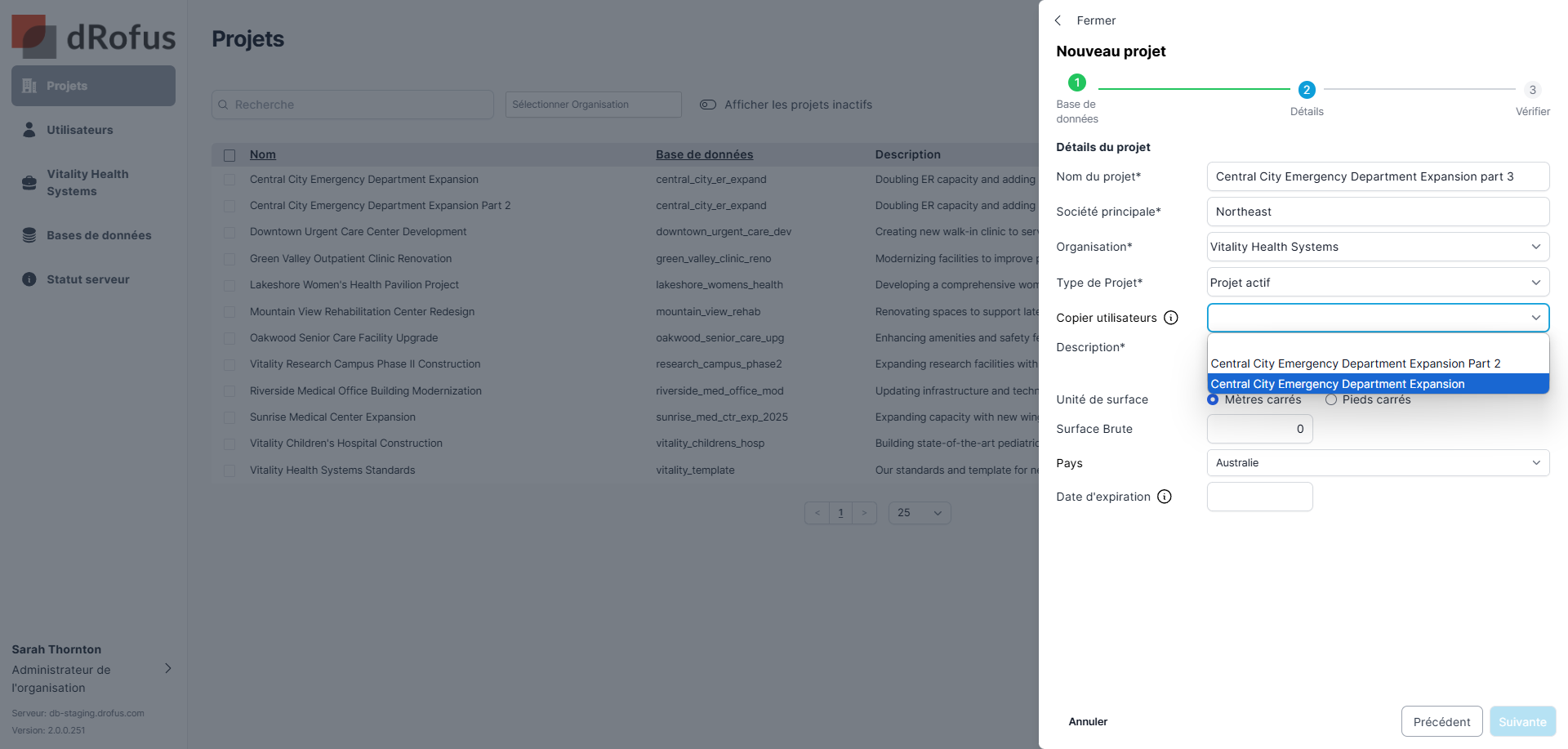This screenshot has height=749, width=1568.
Task: Click the Bases de données stack icon
Action: coord(29,235)
